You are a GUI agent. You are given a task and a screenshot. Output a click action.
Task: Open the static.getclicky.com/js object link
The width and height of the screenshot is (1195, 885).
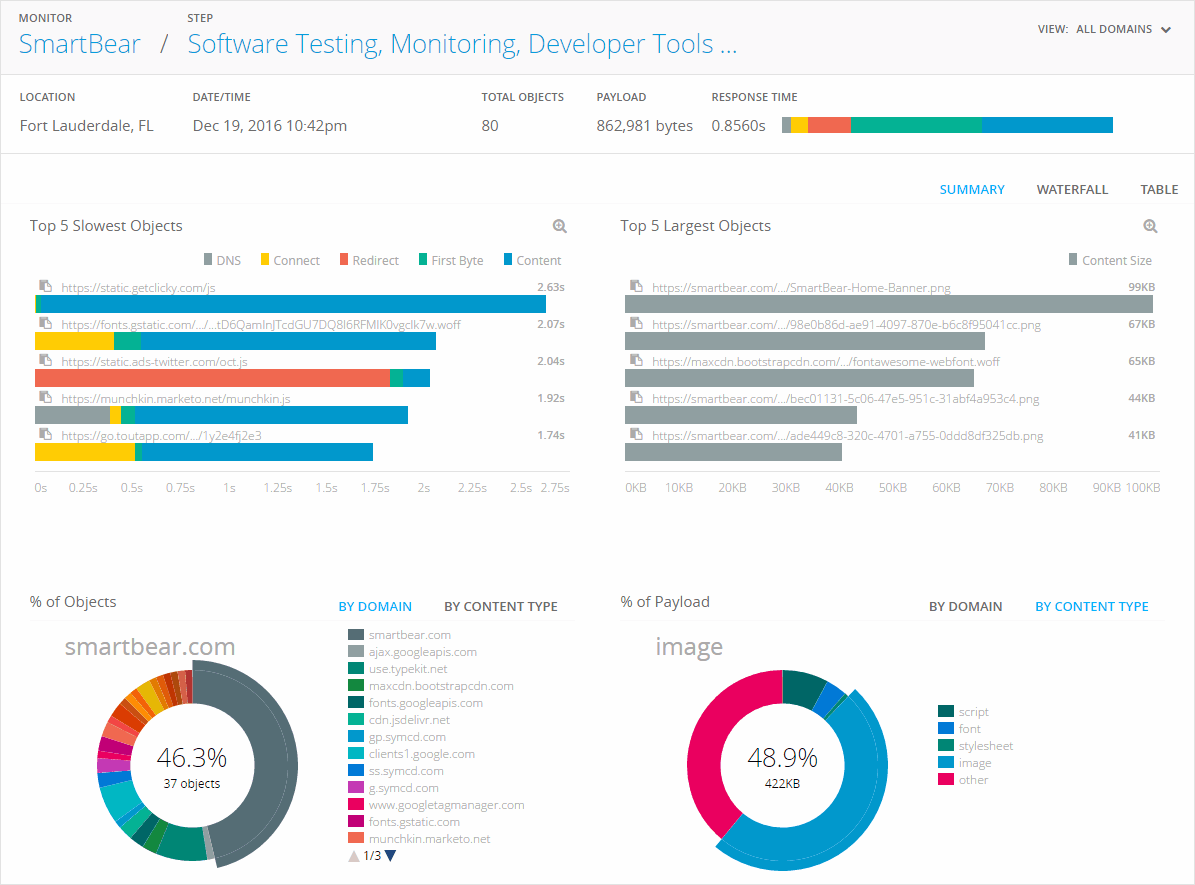point(139,287)
